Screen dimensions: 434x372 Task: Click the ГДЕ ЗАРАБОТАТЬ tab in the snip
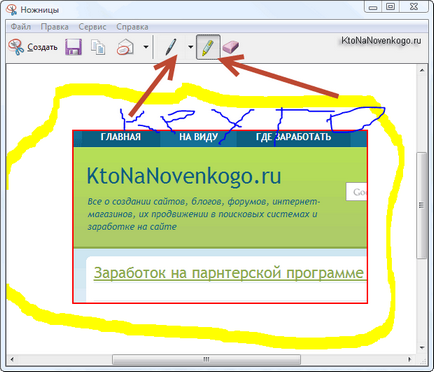(x=293, y=137)
